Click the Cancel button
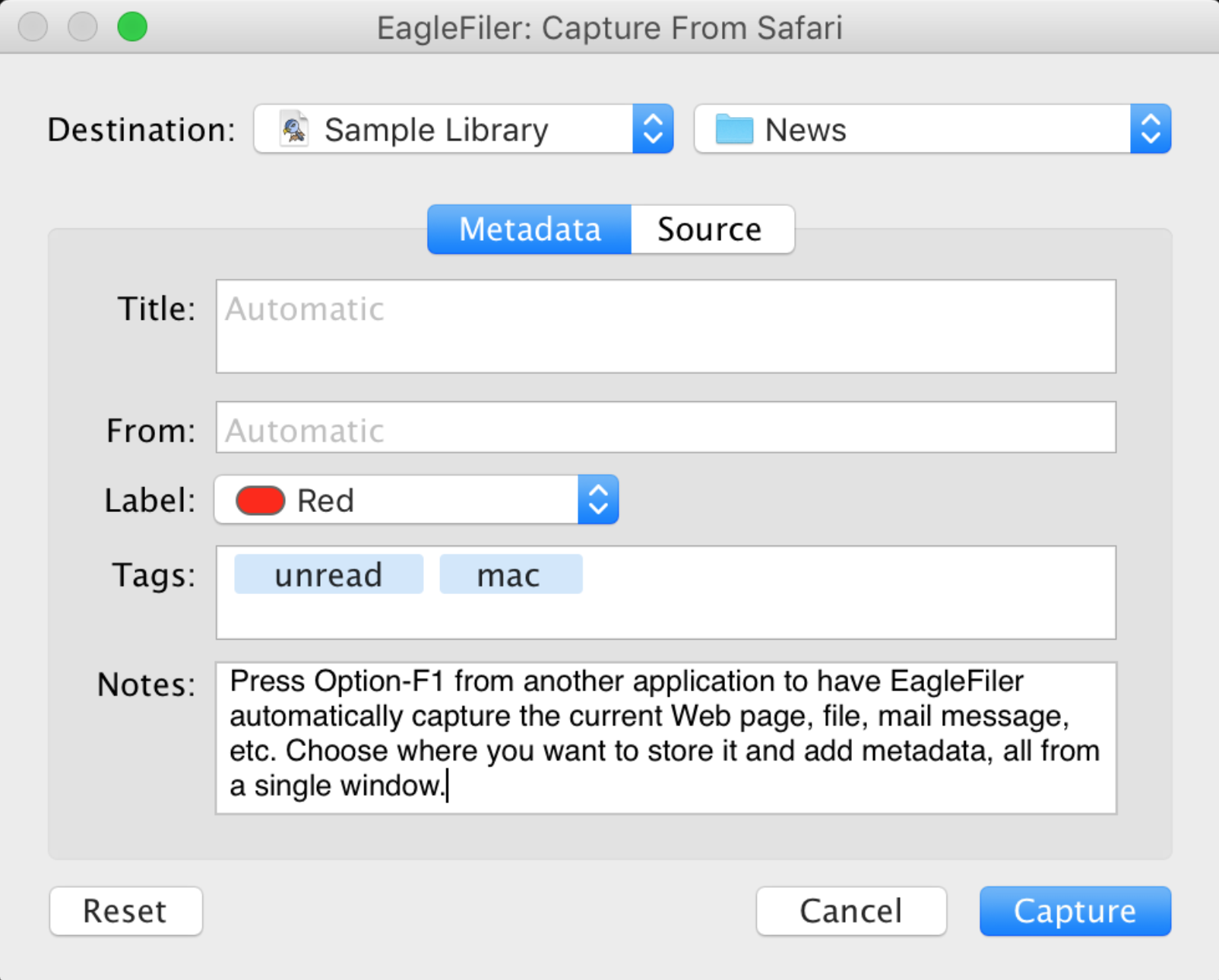 [851, 911]
